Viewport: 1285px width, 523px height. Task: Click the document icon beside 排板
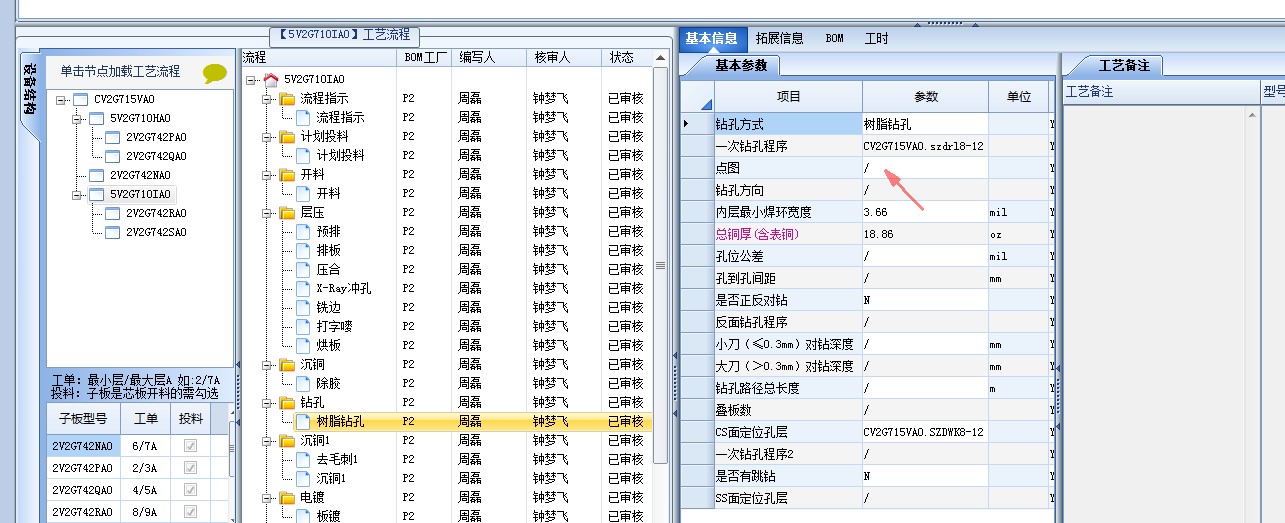304,250
